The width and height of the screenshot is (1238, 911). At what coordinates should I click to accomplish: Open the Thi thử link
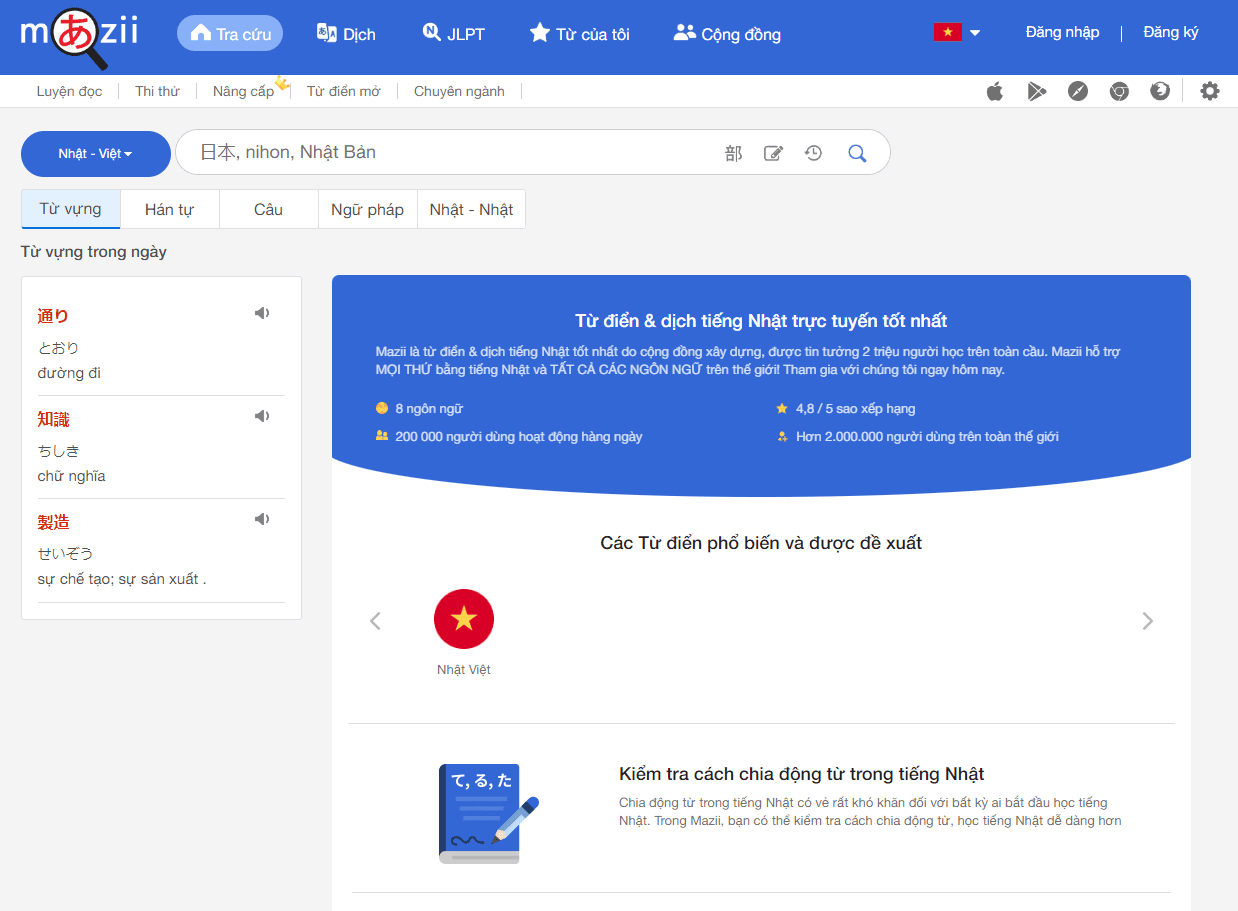[x=157, y=91]
